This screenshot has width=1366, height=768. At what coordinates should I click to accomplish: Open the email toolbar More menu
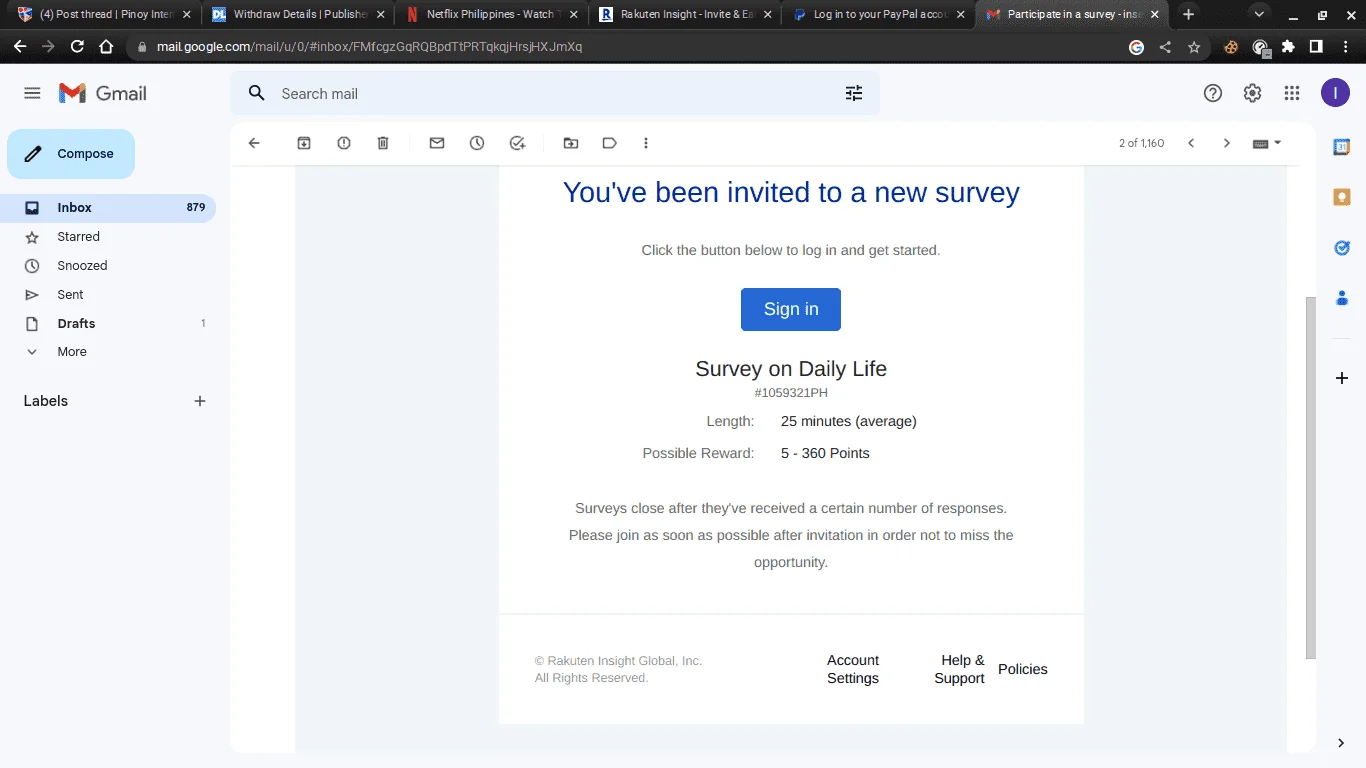point(646,143)
